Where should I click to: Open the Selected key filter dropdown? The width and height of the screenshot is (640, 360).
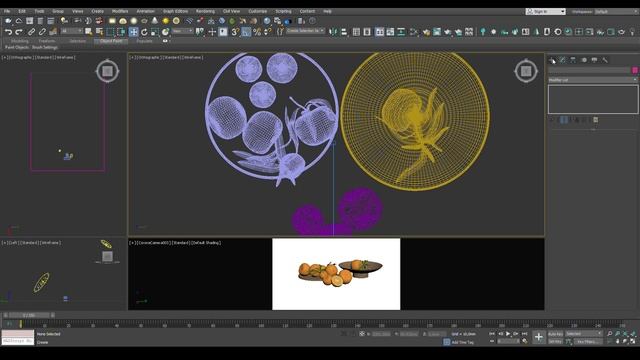[x=584, y=334]
